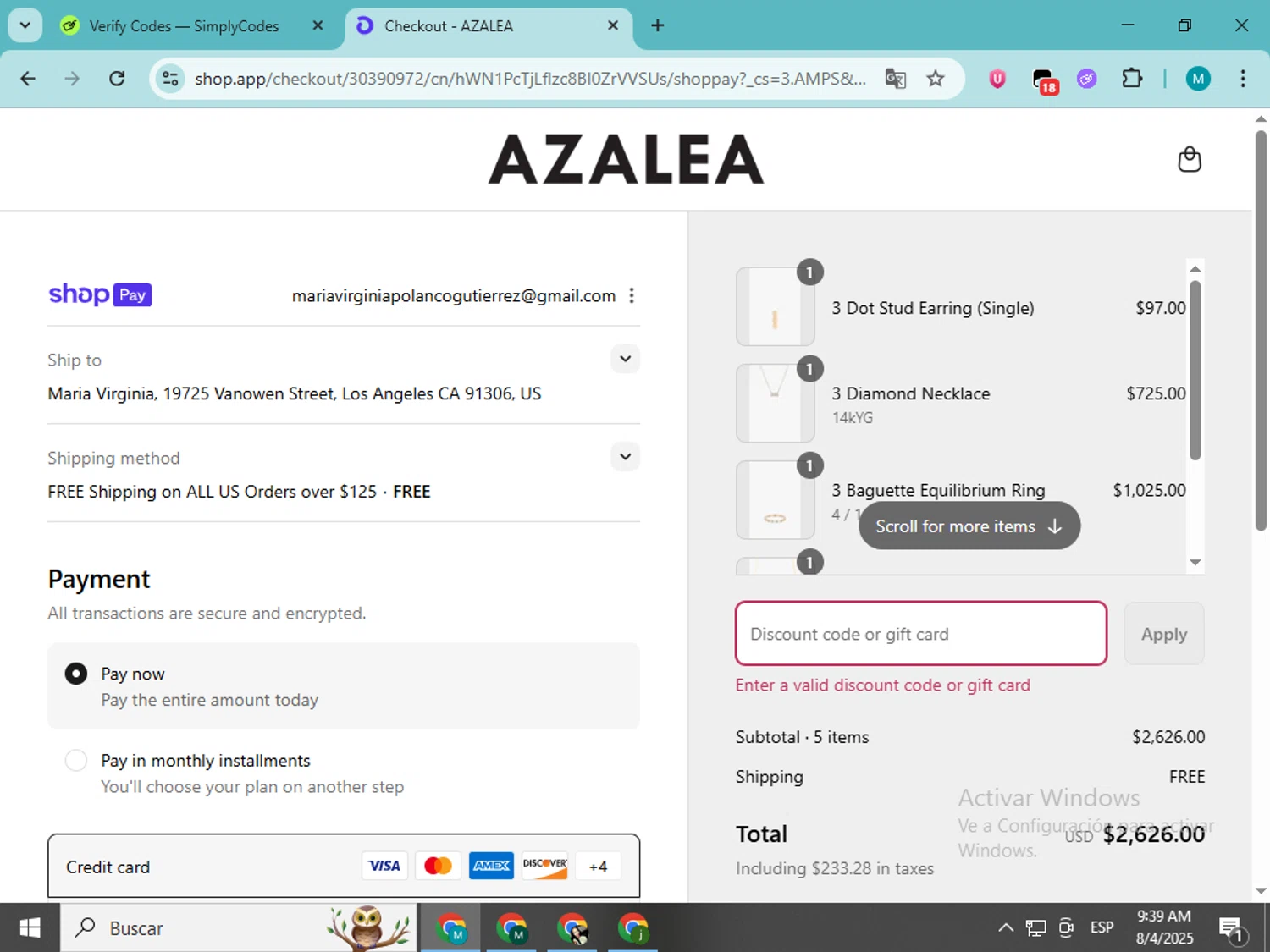Click the browser address bar URL
The height and width of the screenshot is (952, 1270).
pos(530,79)
